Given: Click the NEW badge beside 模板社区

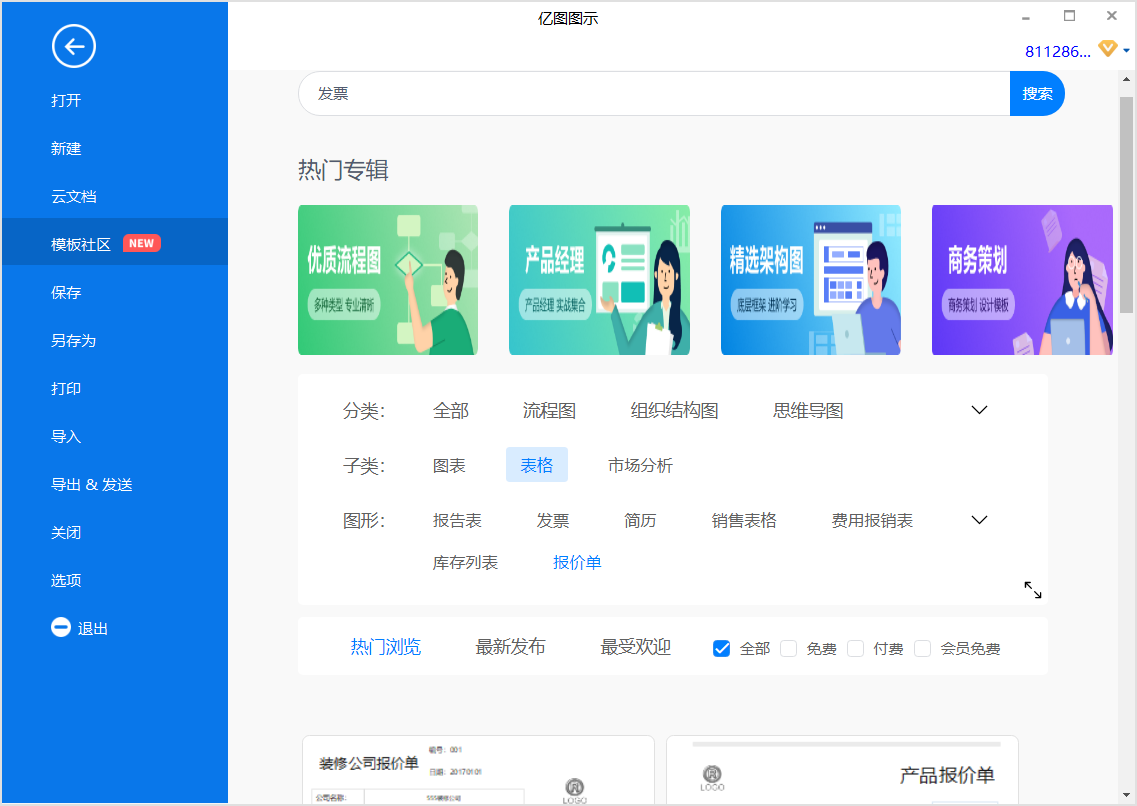Looking at the screenshot, I should coord(141,244).
